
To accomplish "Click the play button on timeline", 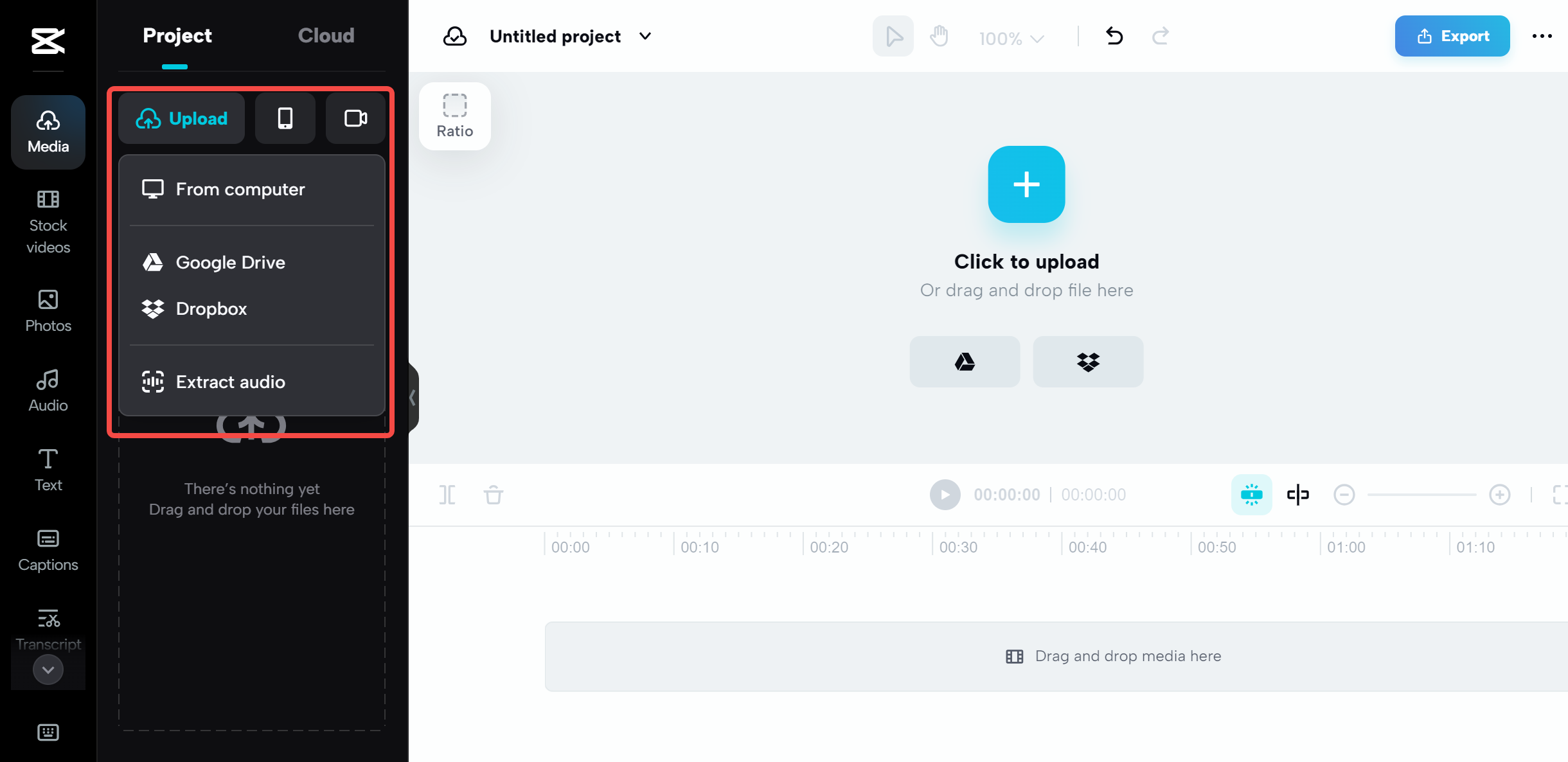I will (x=943, y=494).
